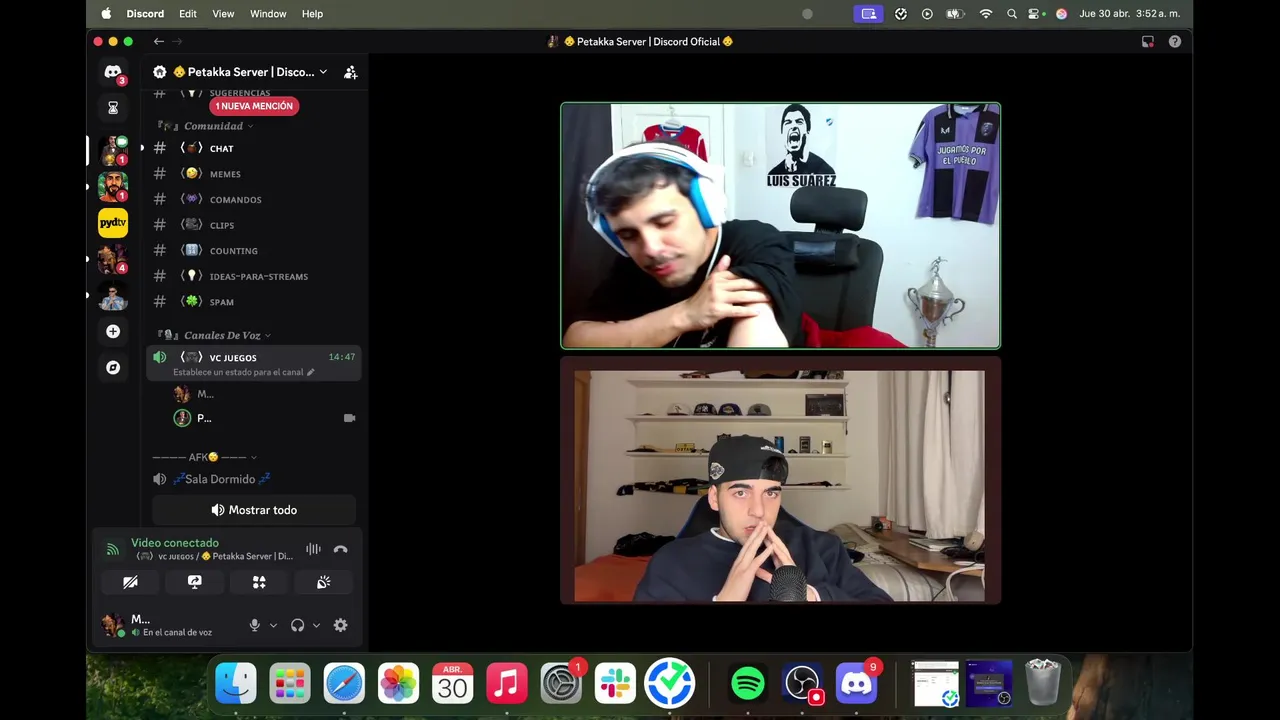Focus the top webcam video tile
Image resolution: width=1280 pixels, height=720 pixels.
click(x=780, y=226)
